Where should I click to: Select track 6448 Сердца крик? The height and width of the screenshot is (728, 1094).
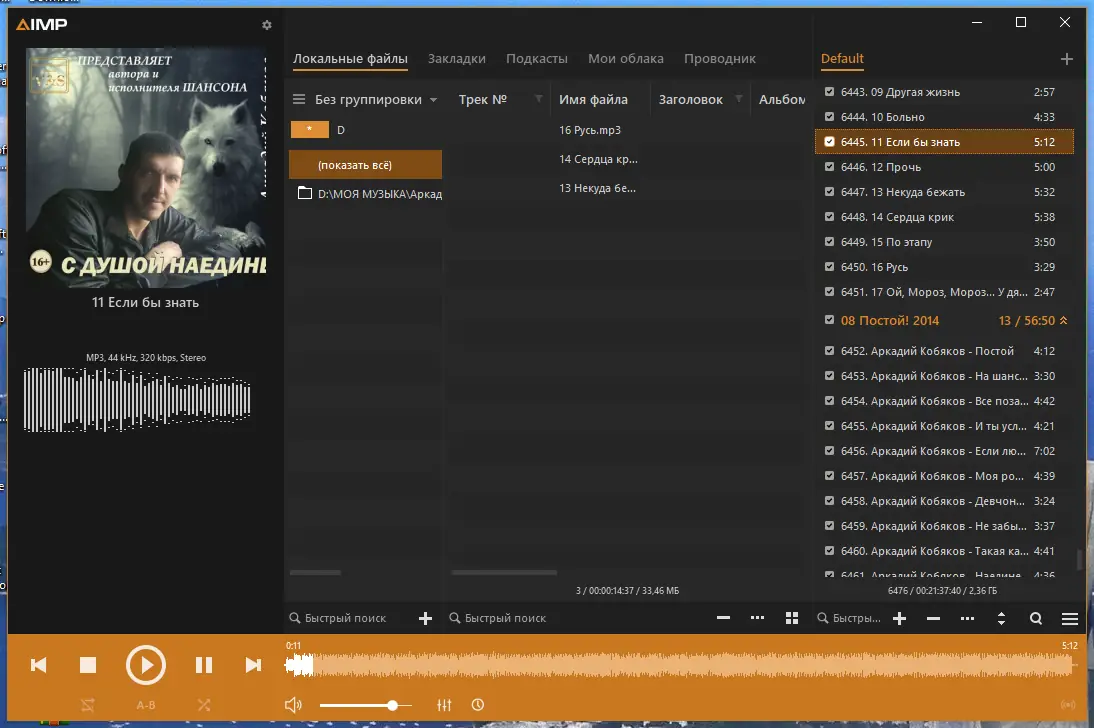944,217
